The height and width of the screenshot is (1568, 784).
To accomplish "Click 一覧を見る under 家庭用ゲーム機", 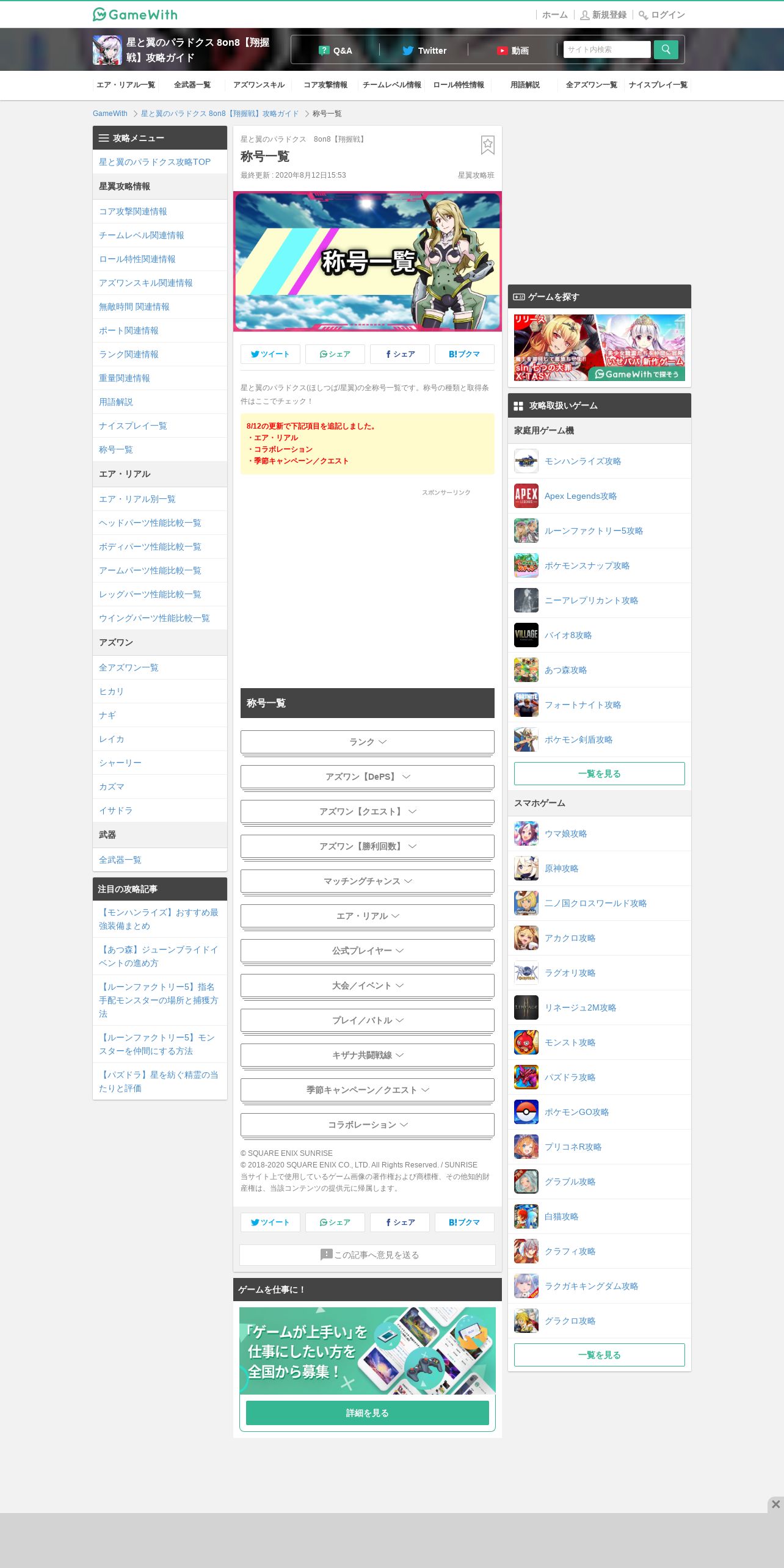I will coord(600,774).
